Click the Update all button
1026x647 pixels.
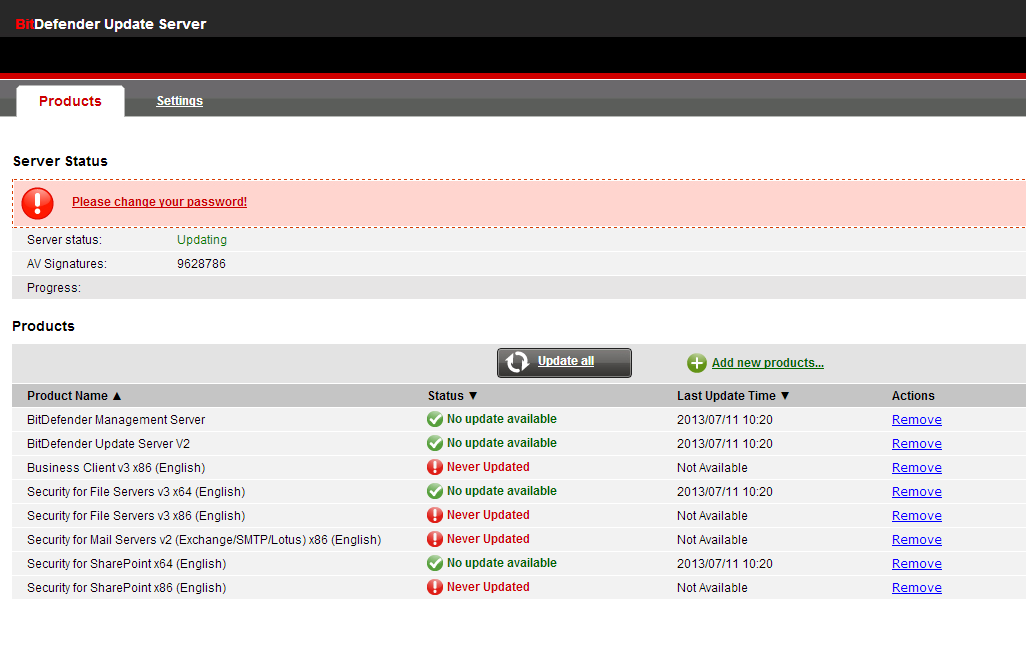[x=564, y=362]
